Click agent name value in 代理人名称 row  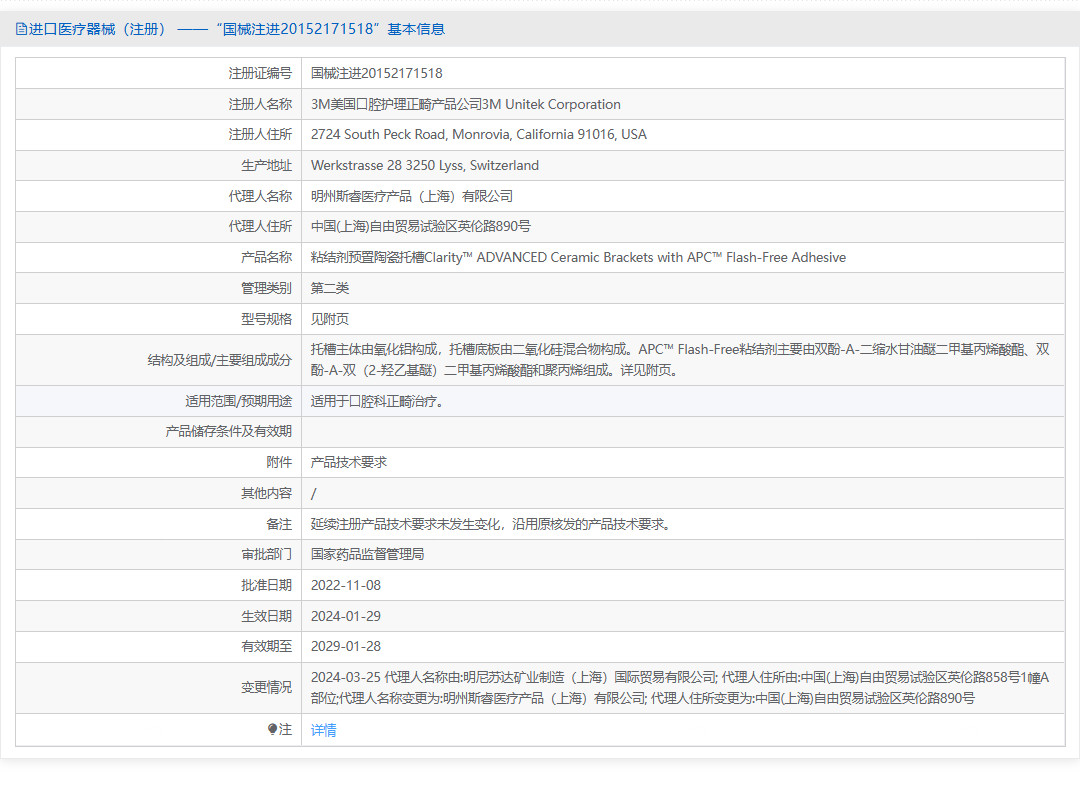(x=411, y=196)
